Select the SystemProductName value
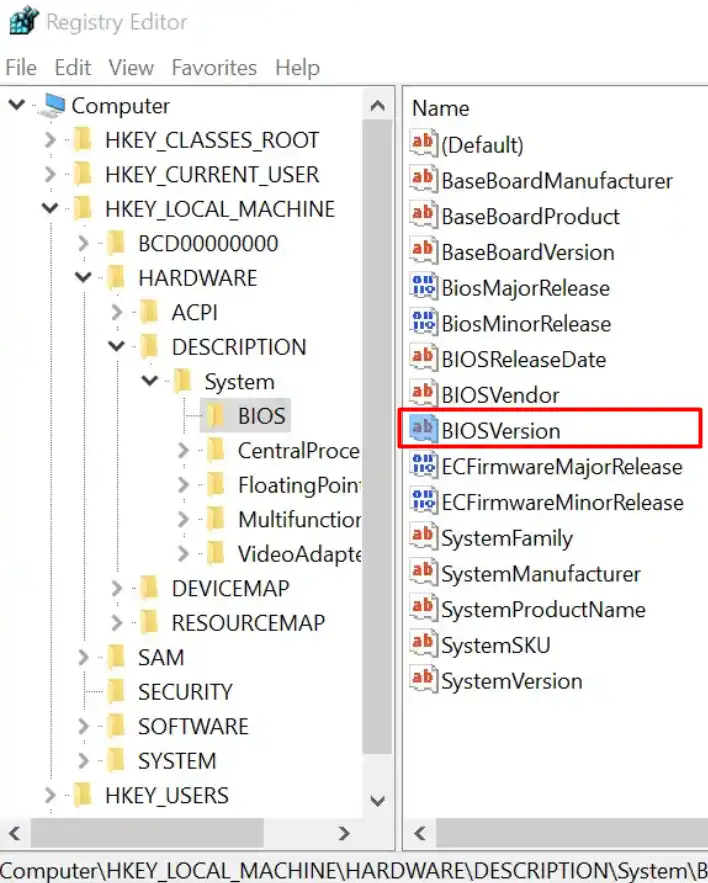 click(543, 610)
